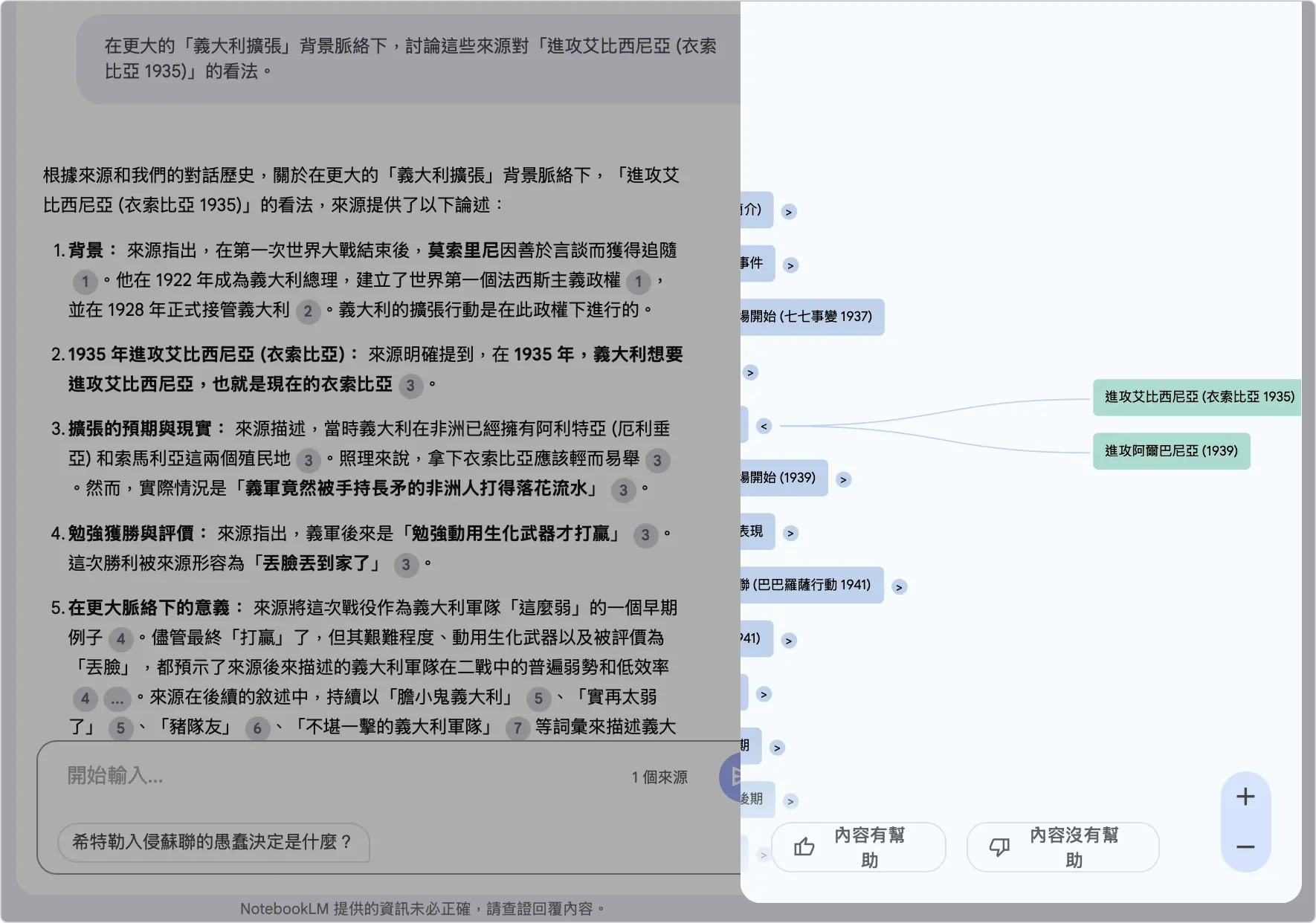This screenshot has height=923, width=1316.
Task: Select the 後期 mind map node
Action: 758,799
